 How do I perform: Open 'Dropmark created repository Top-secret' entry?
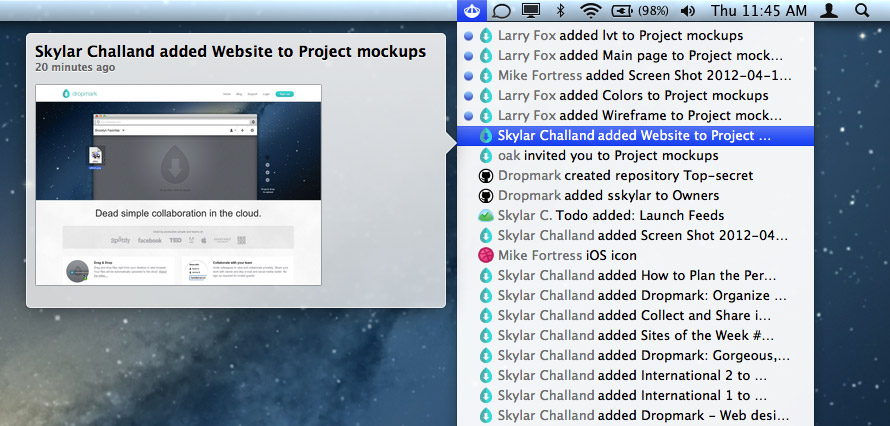coord(635,175)
